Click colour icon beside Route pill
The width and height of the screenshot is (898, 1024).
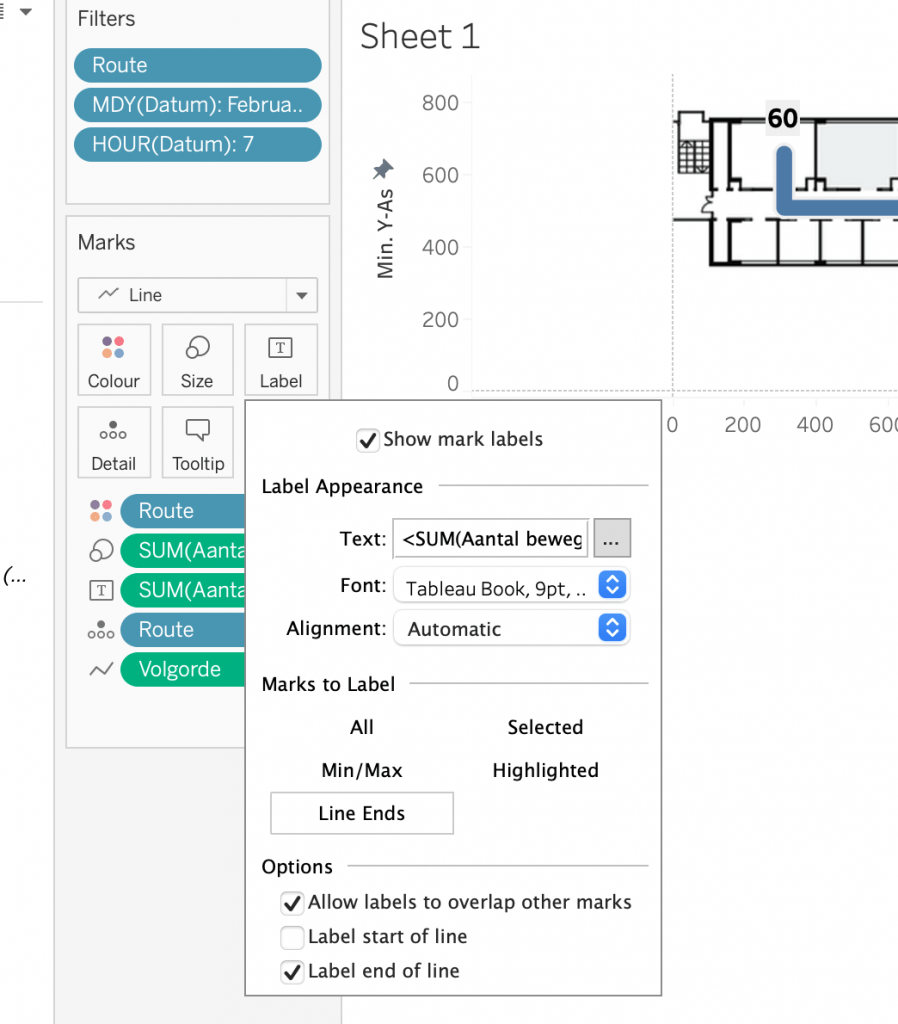101,511
